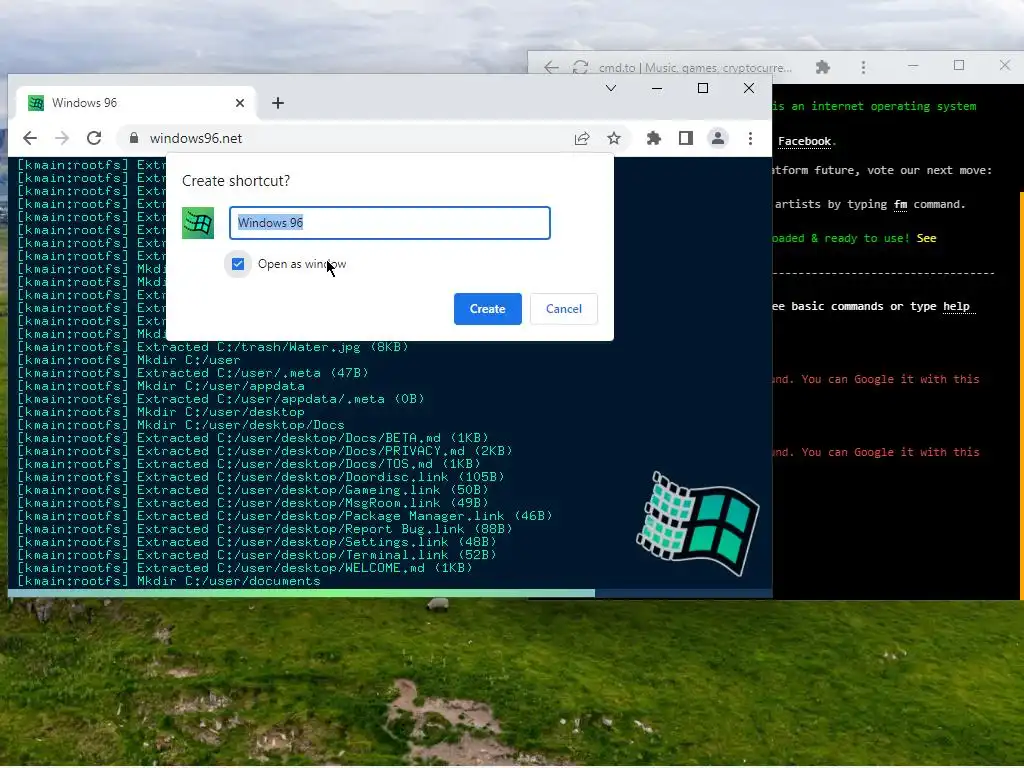The width and height of the screenshot is (1024, 768).
Task: Open the profile avatar menu
Action: [x=718, y=138]
